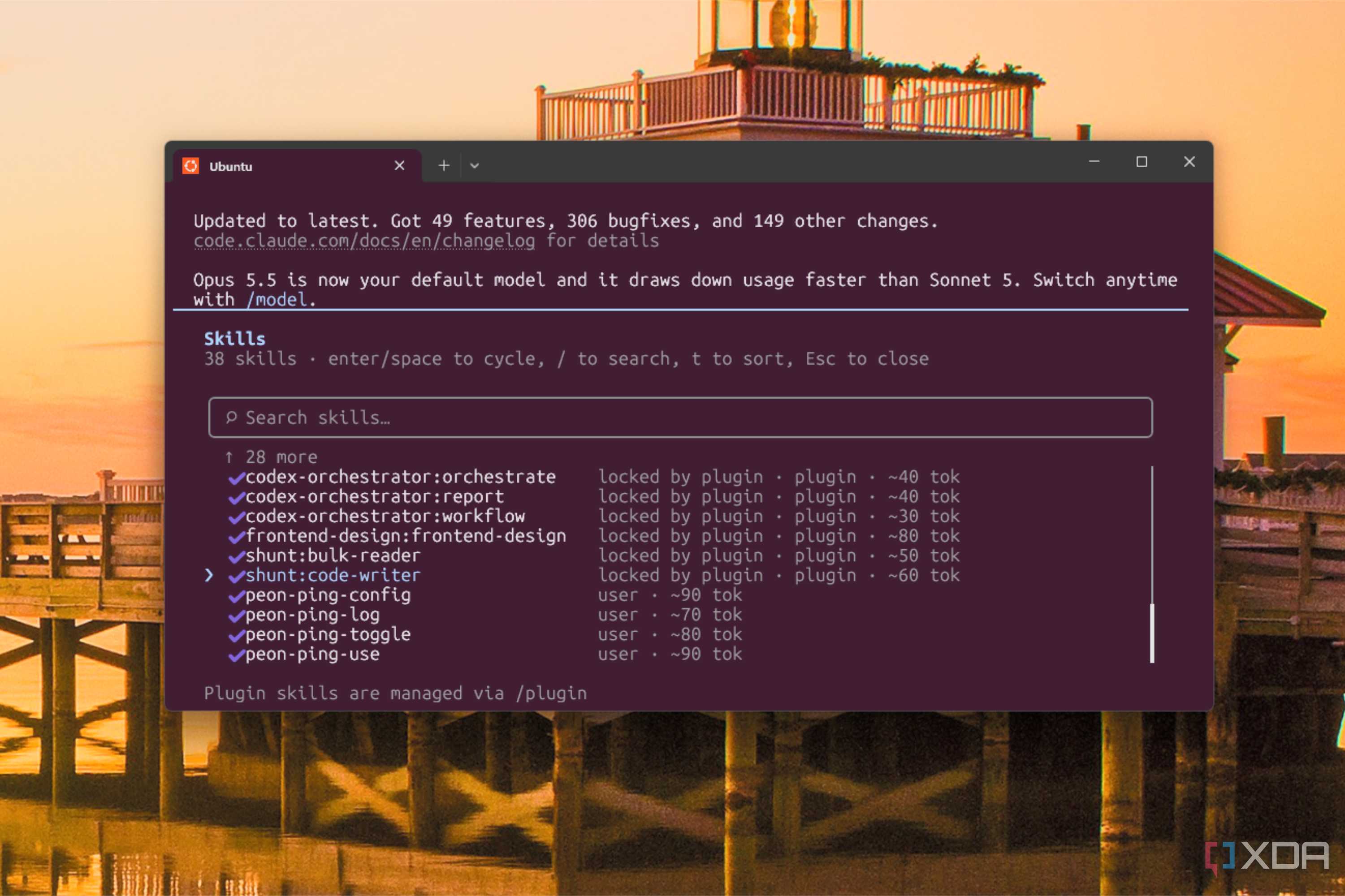Click the checkmark next to frontend-design:frontend-design

237,537
